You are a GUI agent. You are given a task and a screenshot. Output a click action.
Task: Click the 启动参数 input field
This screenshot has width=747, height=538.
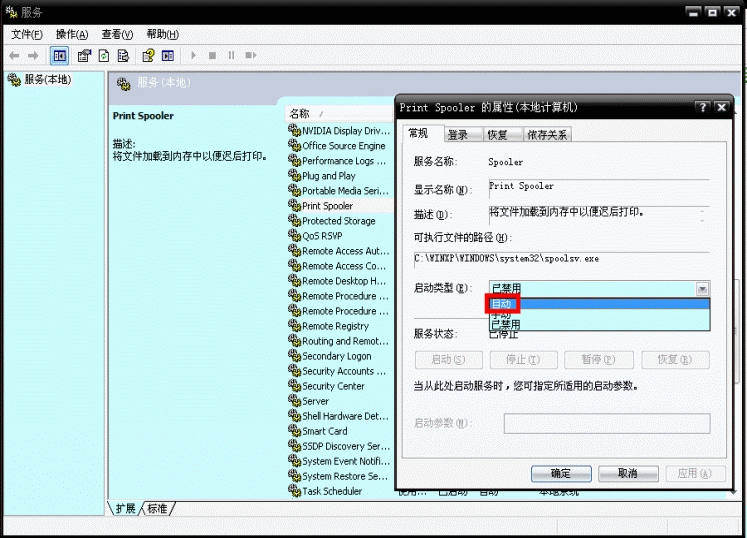[x=607, y=423]
